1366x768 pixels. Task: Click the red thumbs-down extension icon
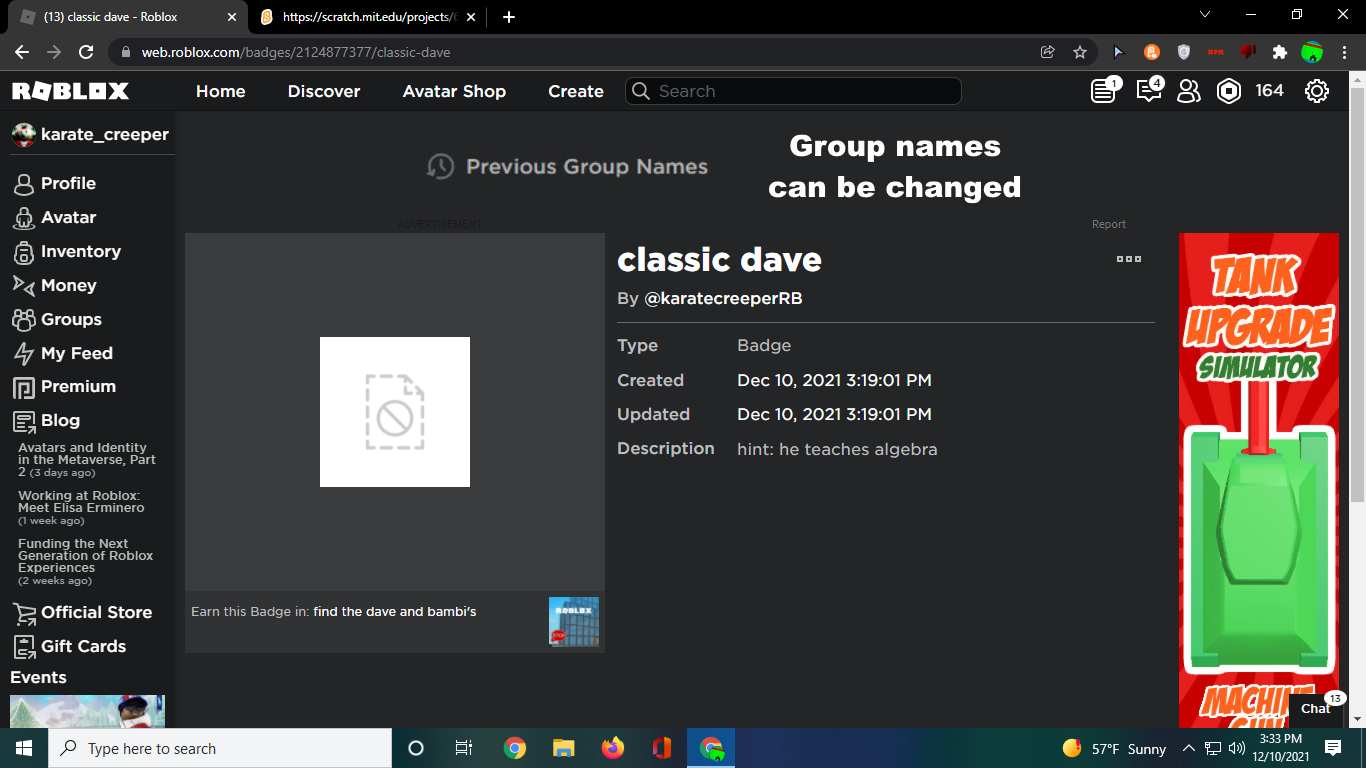(1248, 52)
